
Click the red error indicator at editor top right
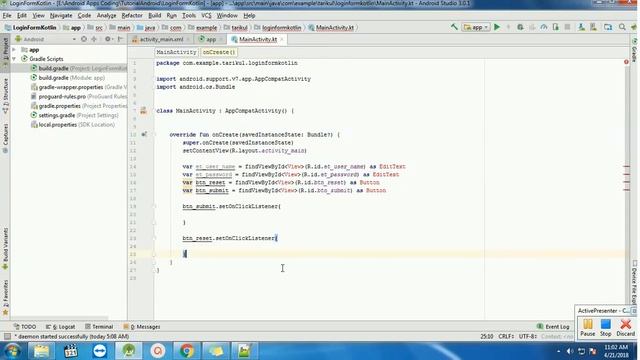626,62
